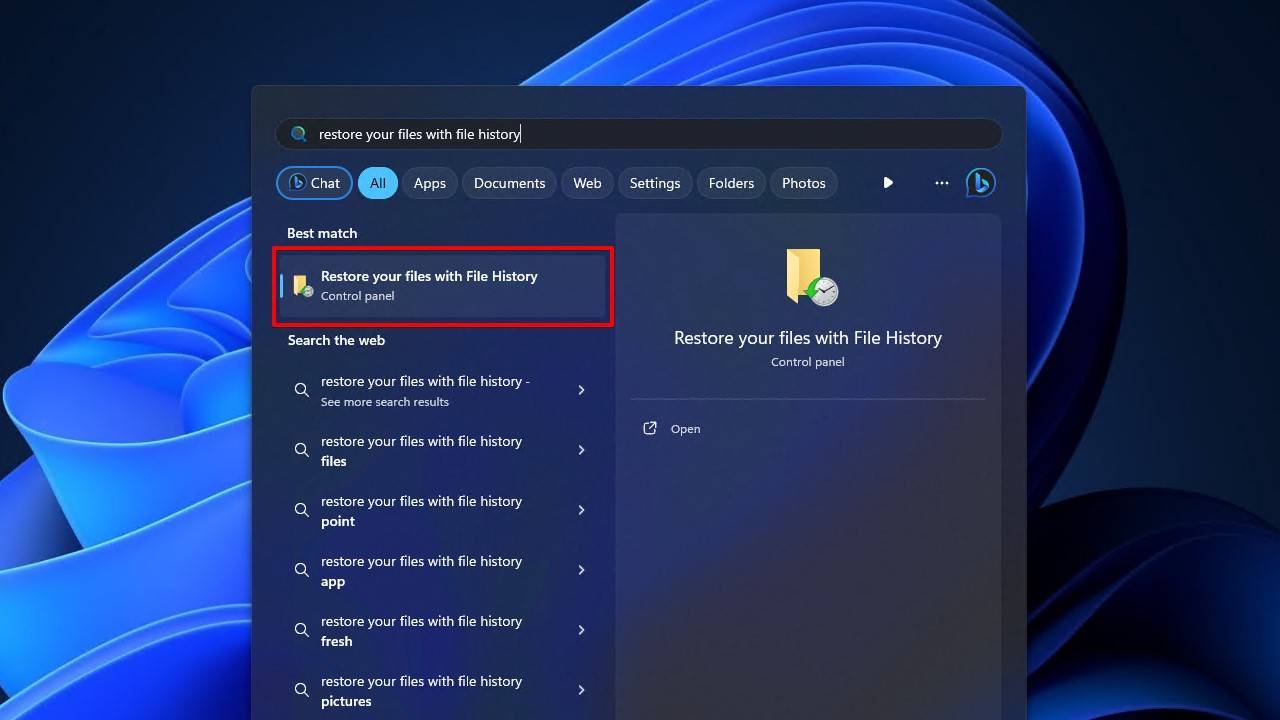This screenshot has width=1280, height=720.
Task: Expand chevron for 'file history fresh' suggestion
Action: tap(581, 630)
